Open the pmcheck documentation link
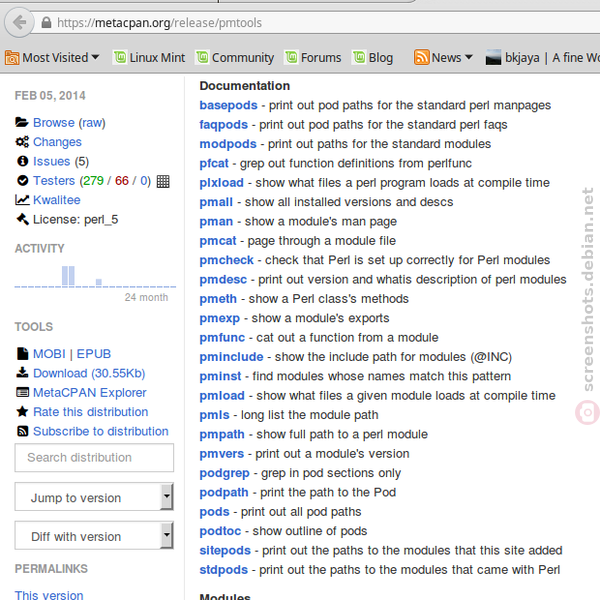Screen dimensions: 600x600 227,260
